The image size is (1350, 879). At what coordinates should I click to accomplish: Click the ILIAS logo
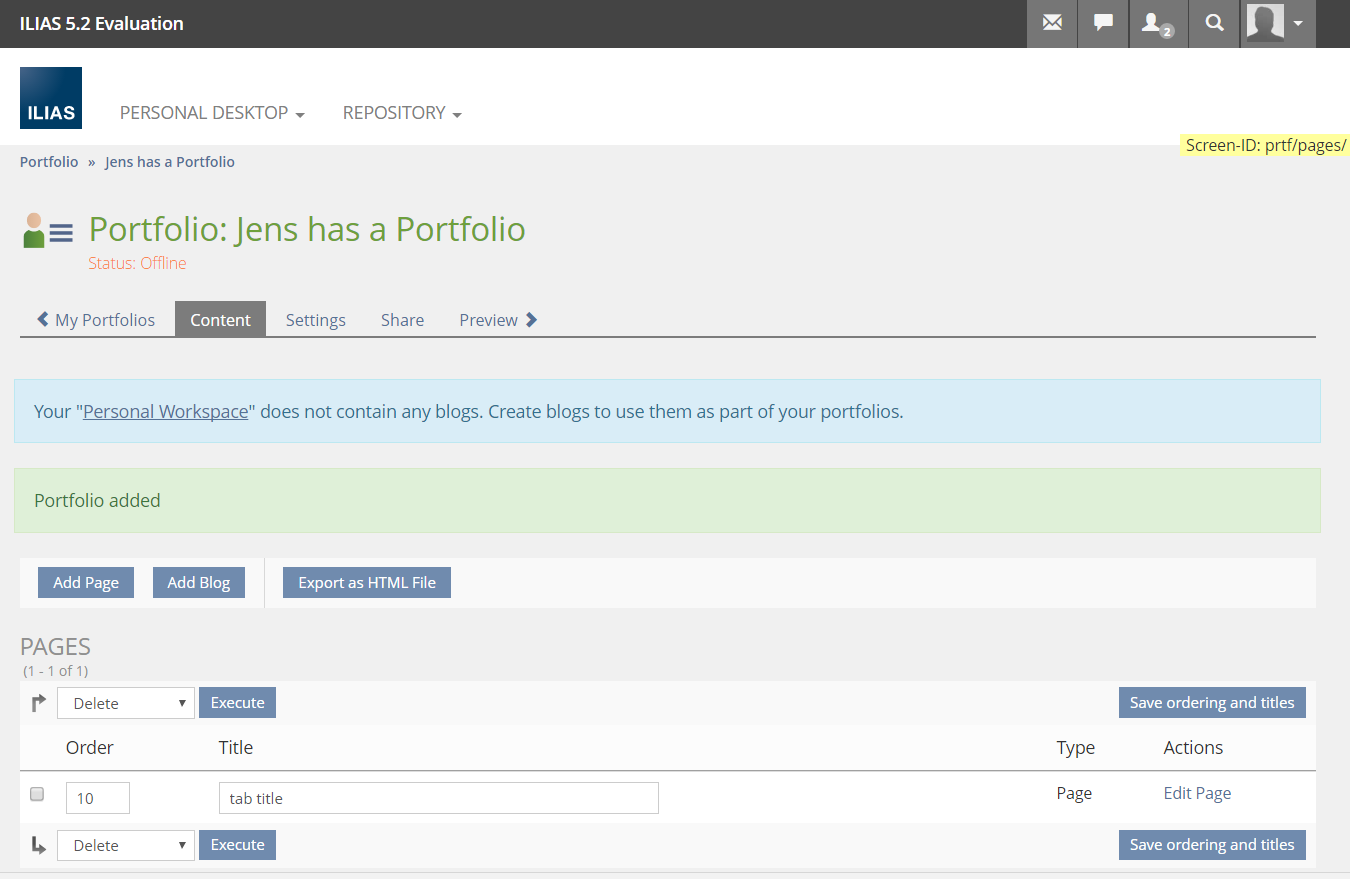[51, 98]
